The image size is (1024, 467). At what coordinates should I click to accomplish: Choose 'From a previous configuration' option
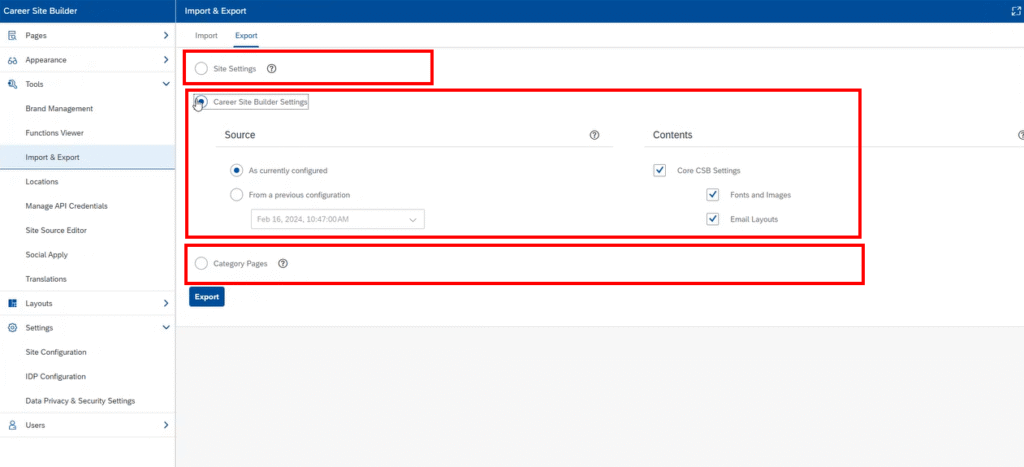(x=237, y=195)
